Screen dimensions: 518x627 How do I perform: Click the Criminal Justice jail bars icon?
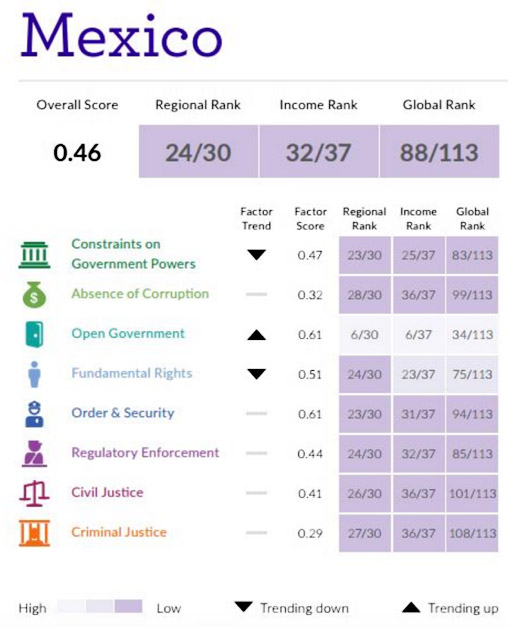tap(34, 533)
